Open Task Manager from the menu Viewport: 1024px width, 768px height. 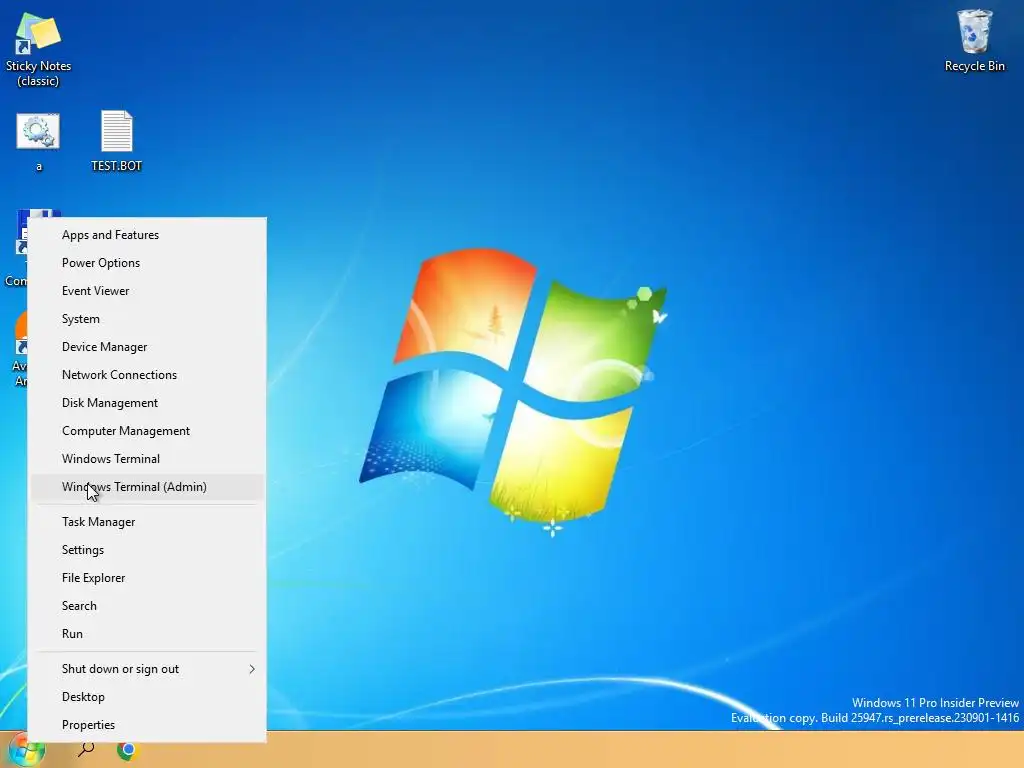pyautogui.click(x=148, y=522)
